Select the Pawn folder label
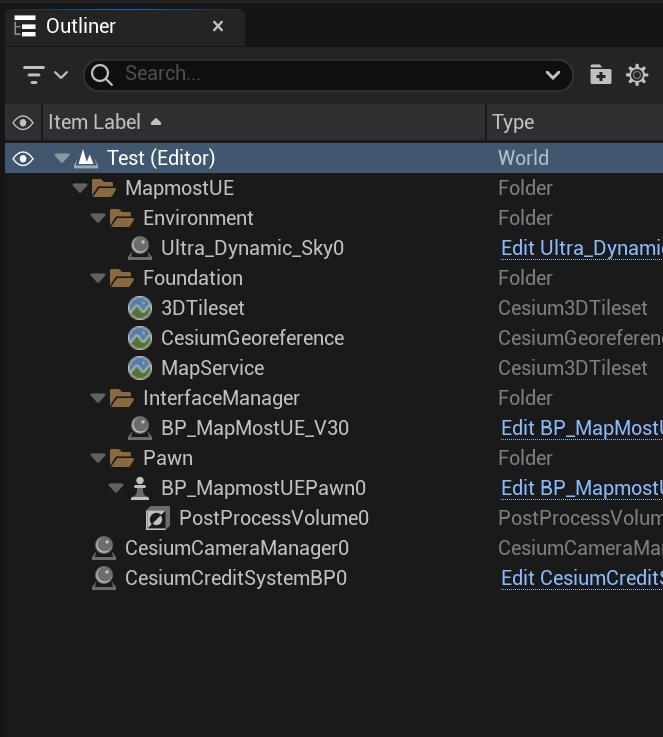The height and width of the screenshot is (737, 663). pos(168,458)
